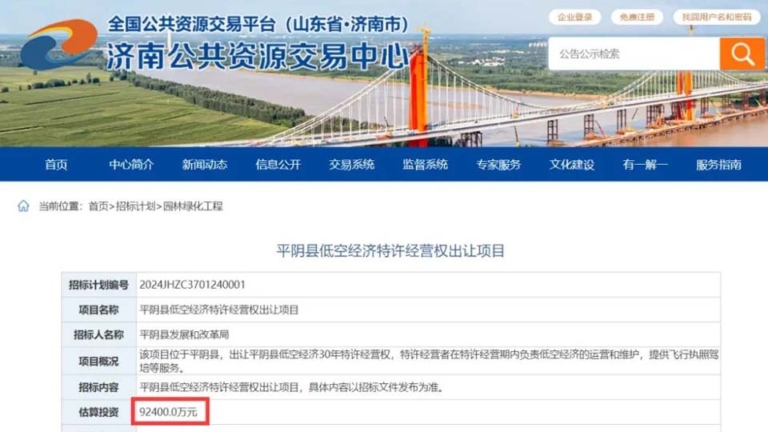Click the orange search magnifier icon
Screen dimensions: 768x432
(742, 54)
